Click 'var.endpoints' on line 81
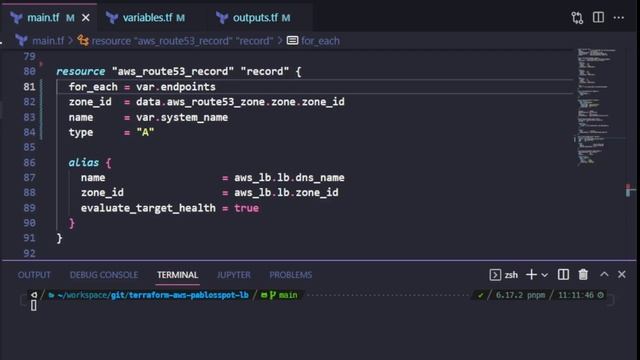 tap(176, 87)
